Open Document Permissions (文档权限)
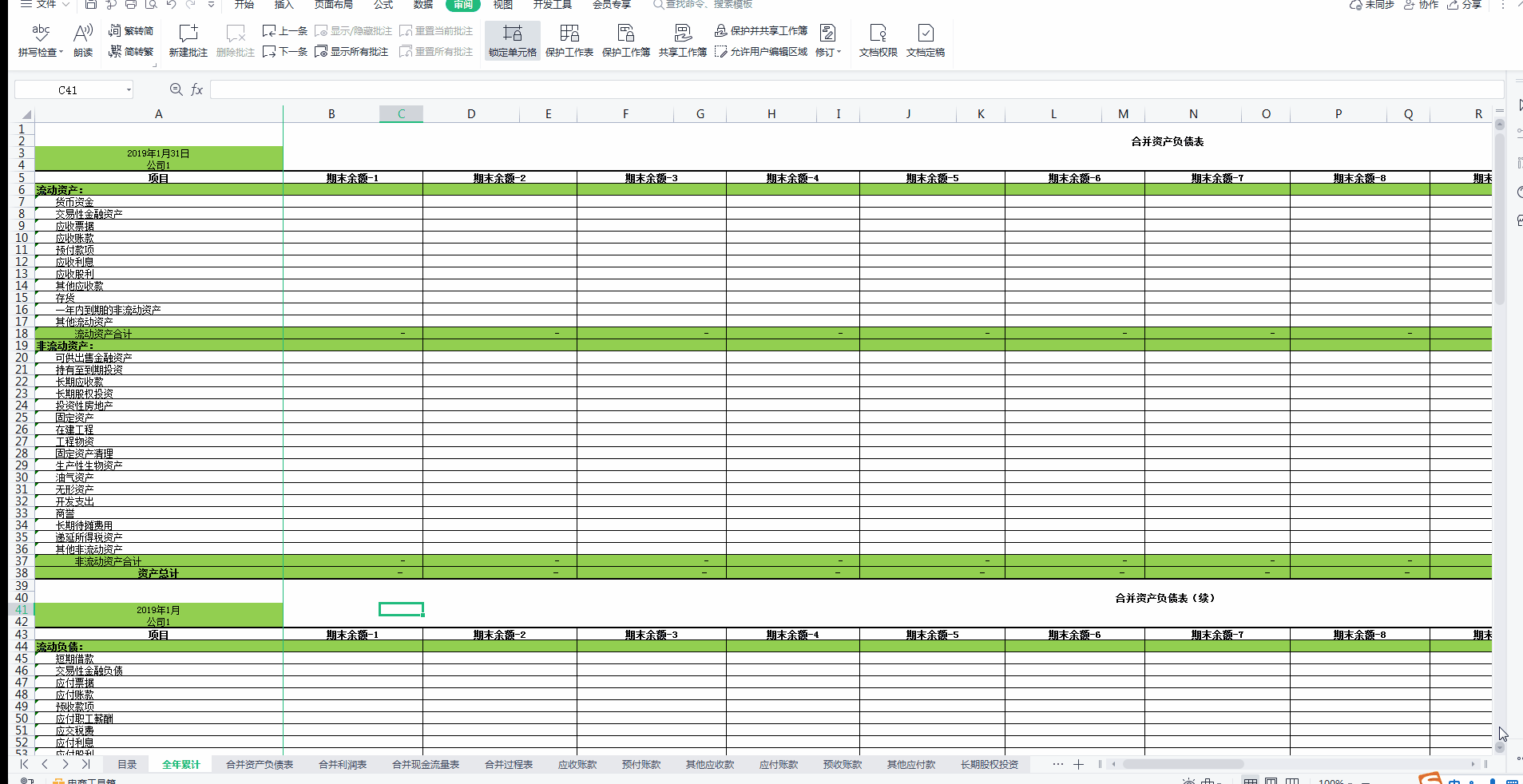1523x784 pixels. (x=878, y=34)
